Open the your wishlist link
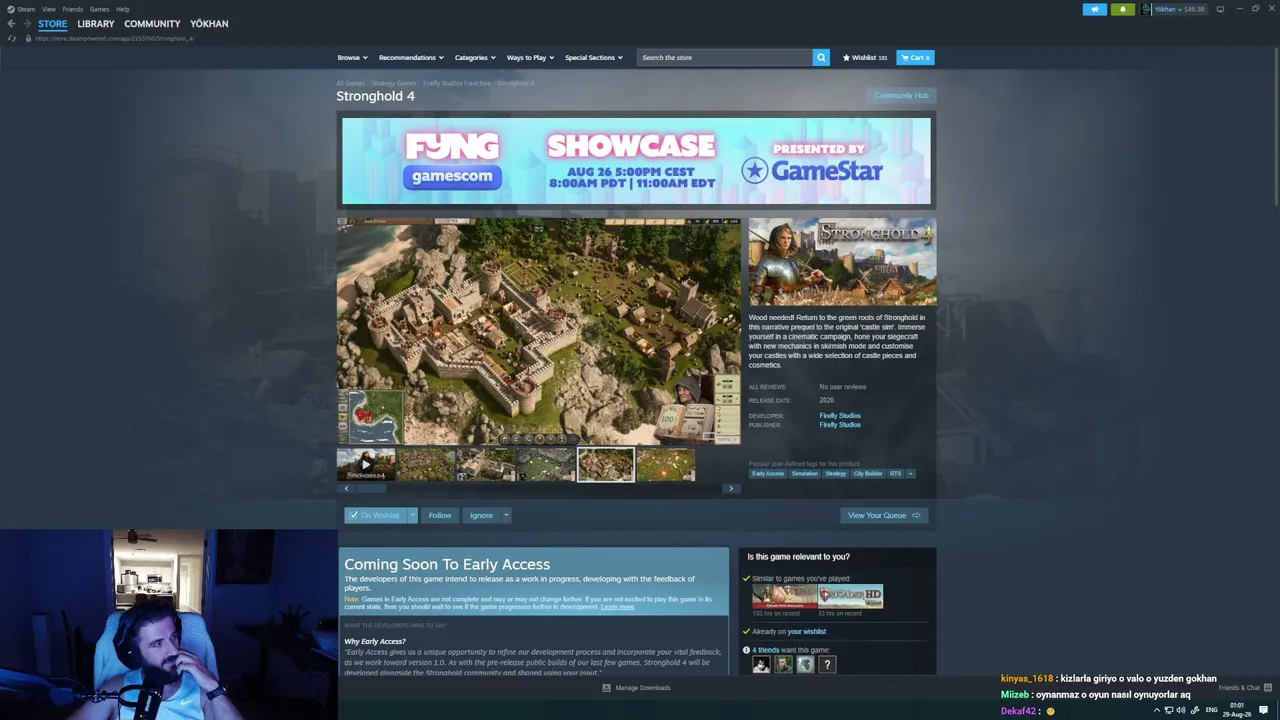Image resolution: width=1280 pixels, height=720 pixels. tap(807, 632)
